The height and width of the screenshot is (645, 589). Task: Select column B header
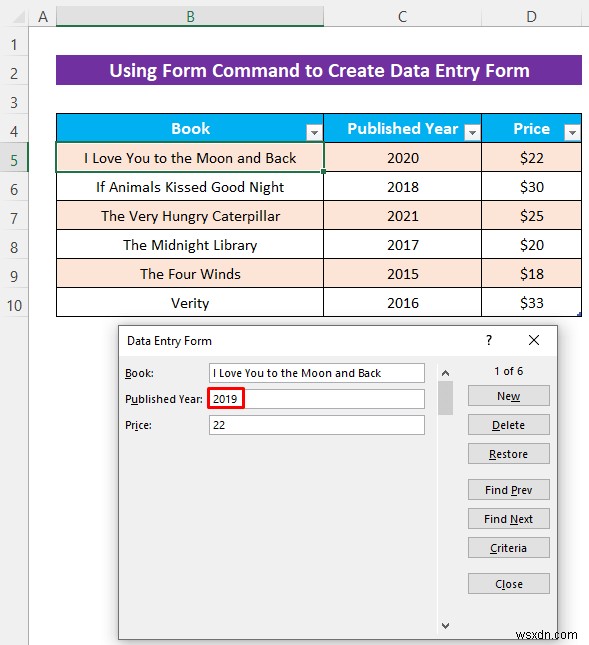[x=190, y=16]
